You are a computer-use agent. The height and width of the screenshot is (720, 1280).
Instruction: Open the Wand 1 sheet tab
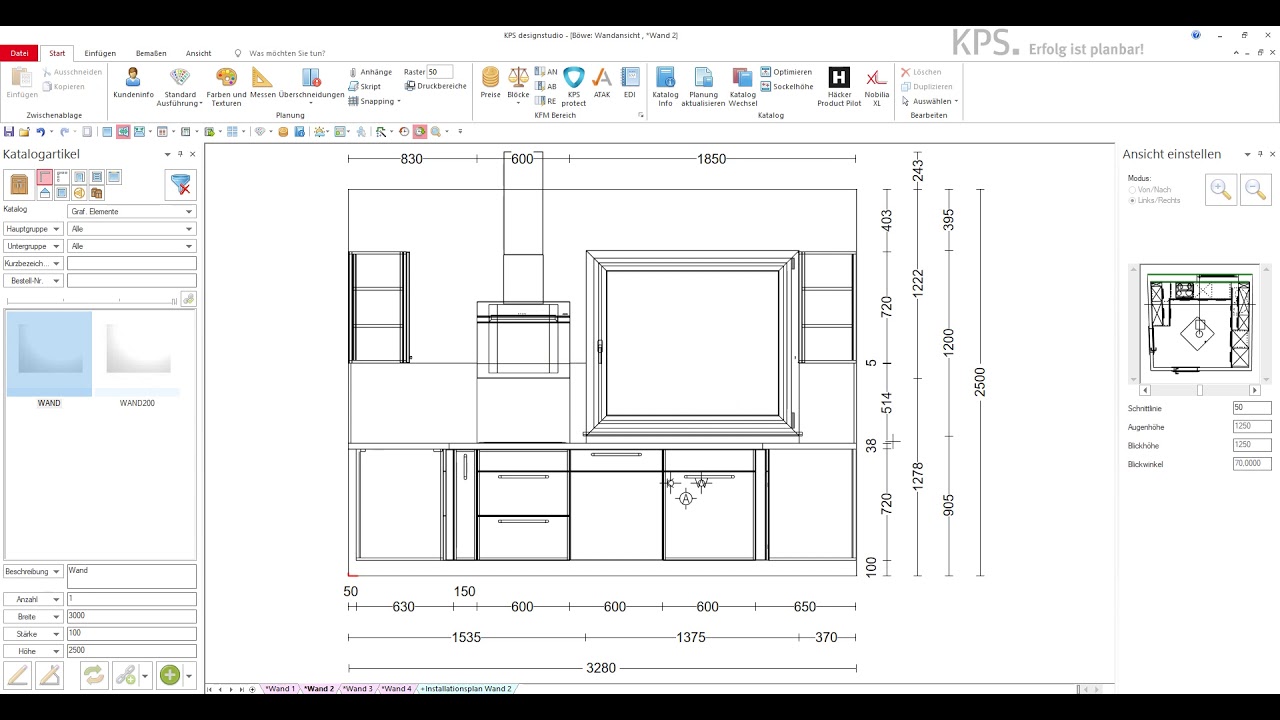[280, 689]
